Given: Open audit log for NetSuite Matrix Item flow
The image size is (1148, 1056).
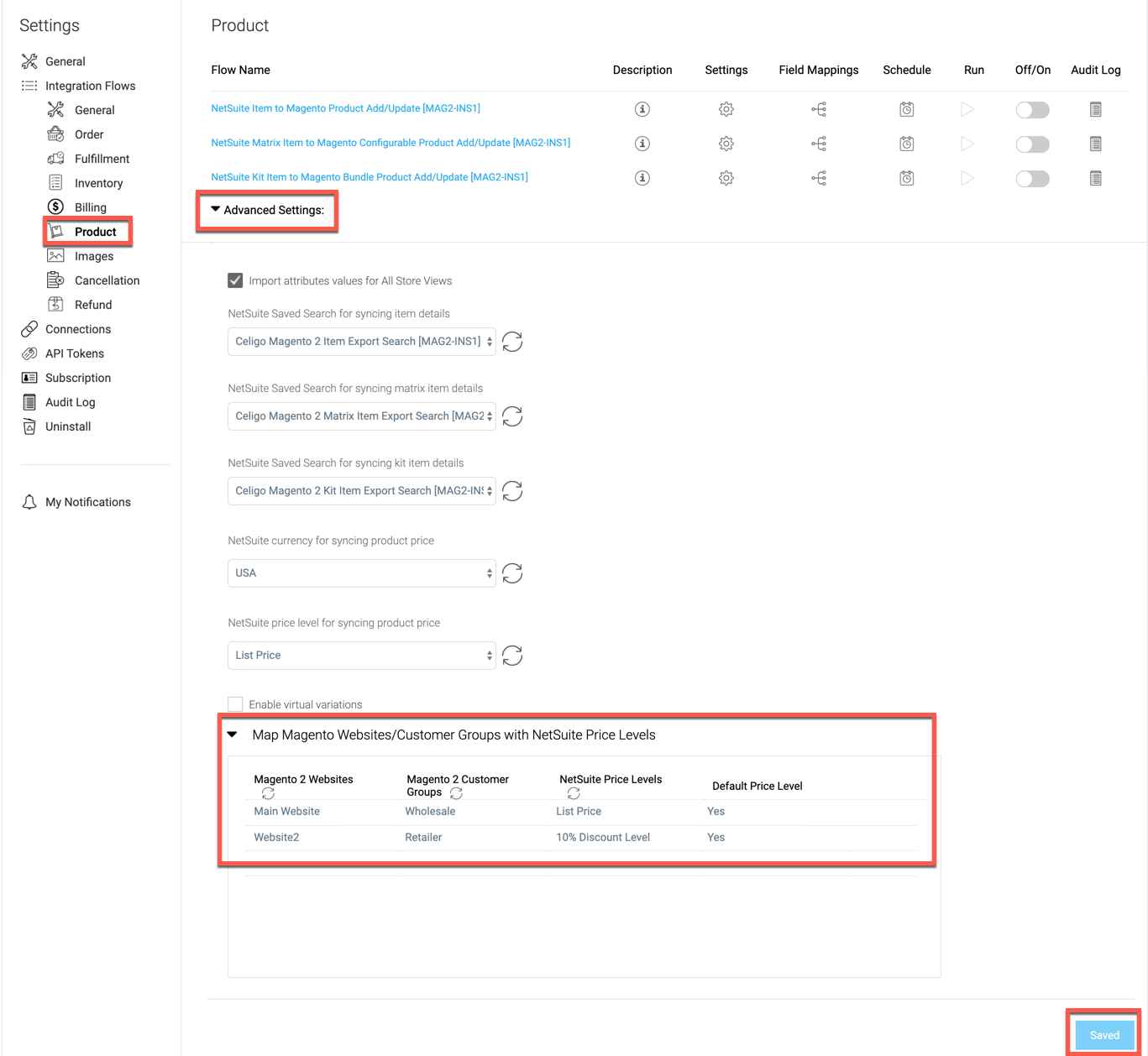Looking at the screenshot, I should pyautogui.click(x=1096, y=144).
